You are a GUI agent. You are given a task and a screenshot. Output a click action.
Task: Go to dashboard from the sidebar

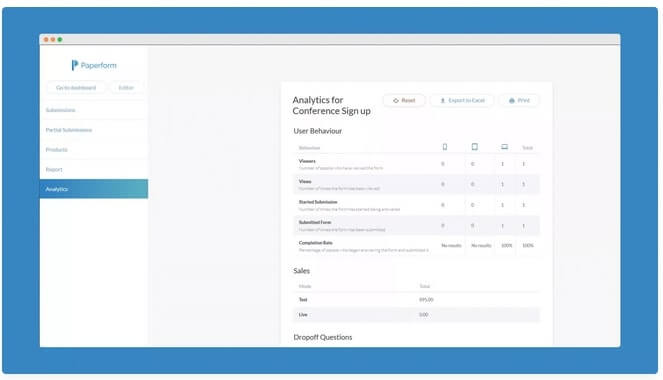coord(76,87)
